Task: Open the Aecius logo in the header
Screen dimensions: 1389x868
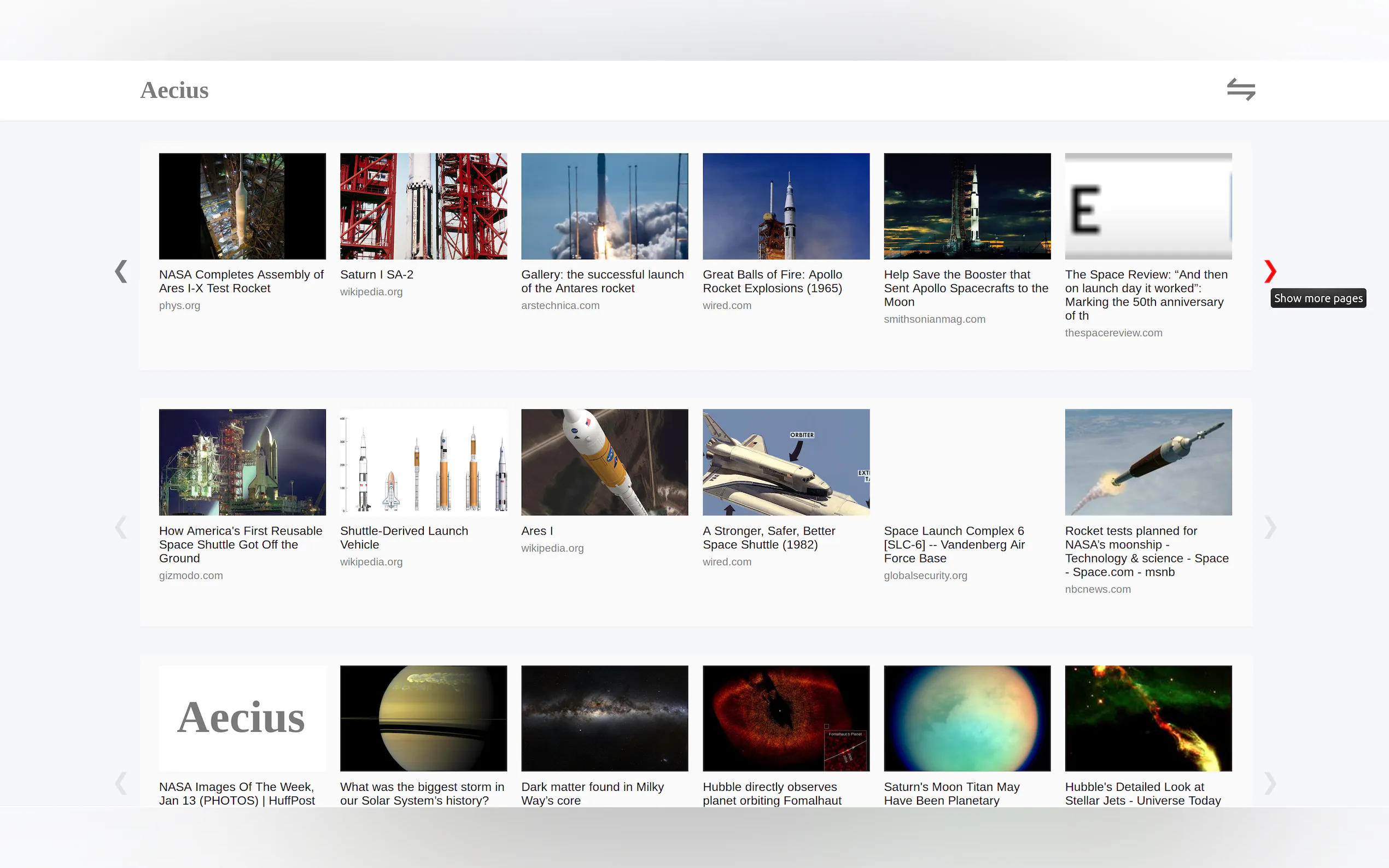Action: [174, 90]
